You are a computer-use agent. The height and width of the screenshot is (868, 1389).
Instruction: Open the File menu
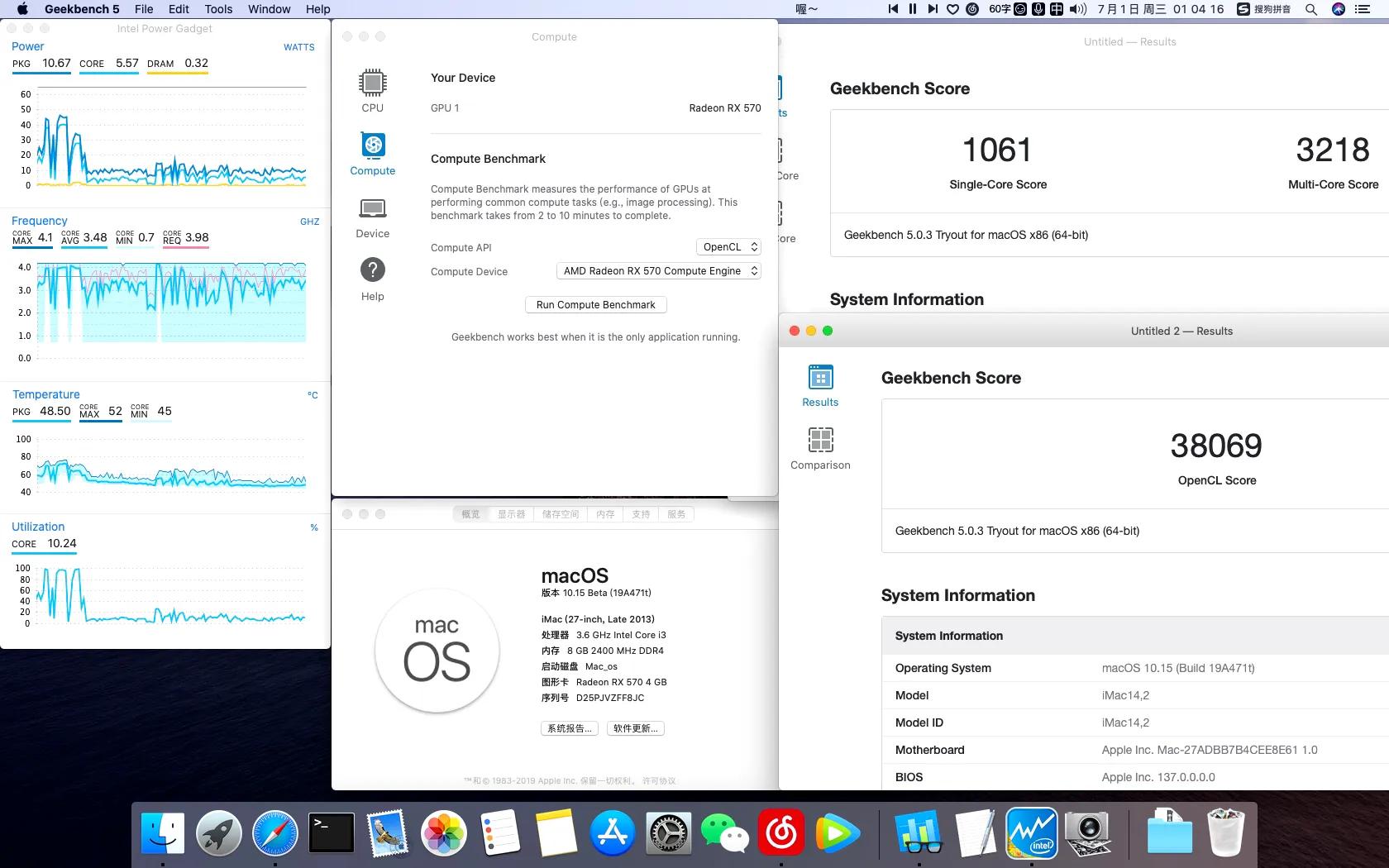coord(144,9)
